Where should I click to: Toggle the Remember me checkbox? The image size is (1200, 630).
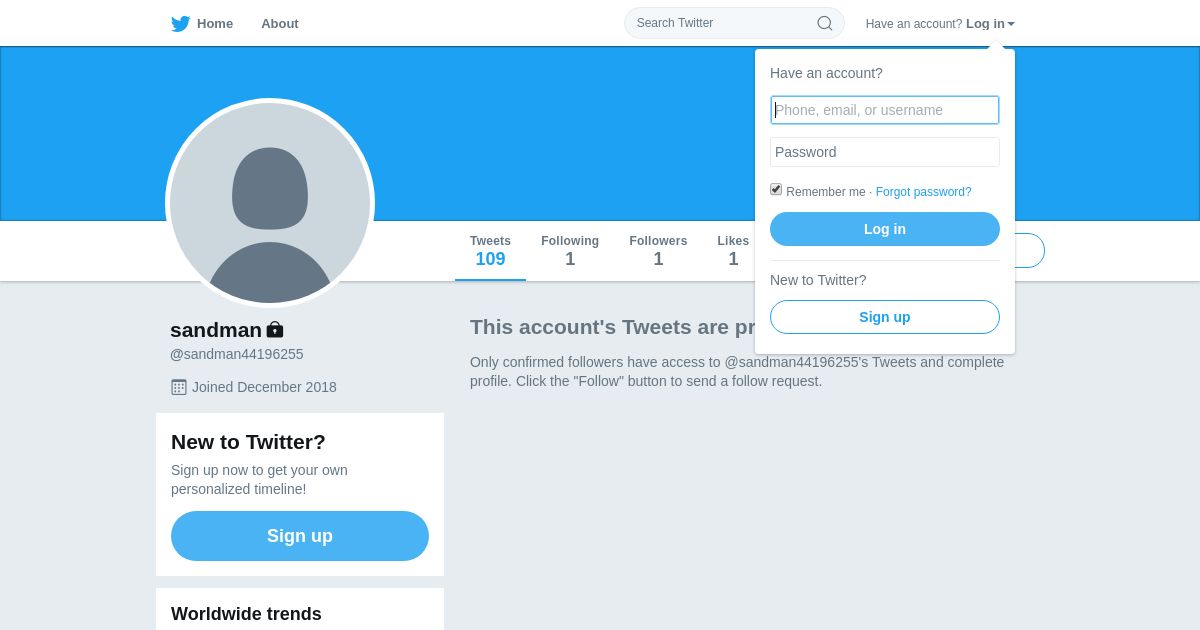click(x=776, y=189)
